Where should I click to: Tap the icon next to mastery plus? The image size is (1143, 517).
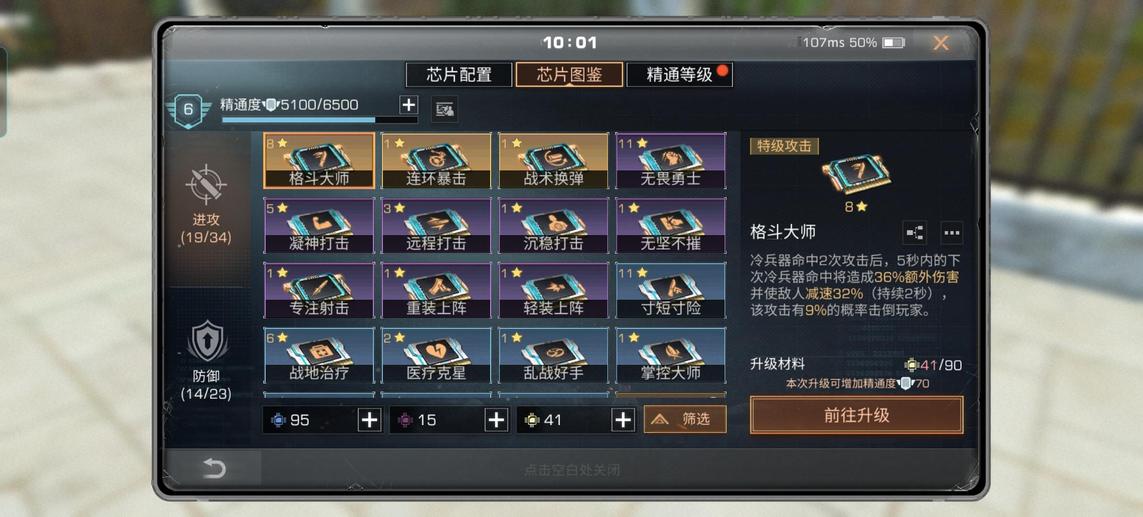click(444, 109)
